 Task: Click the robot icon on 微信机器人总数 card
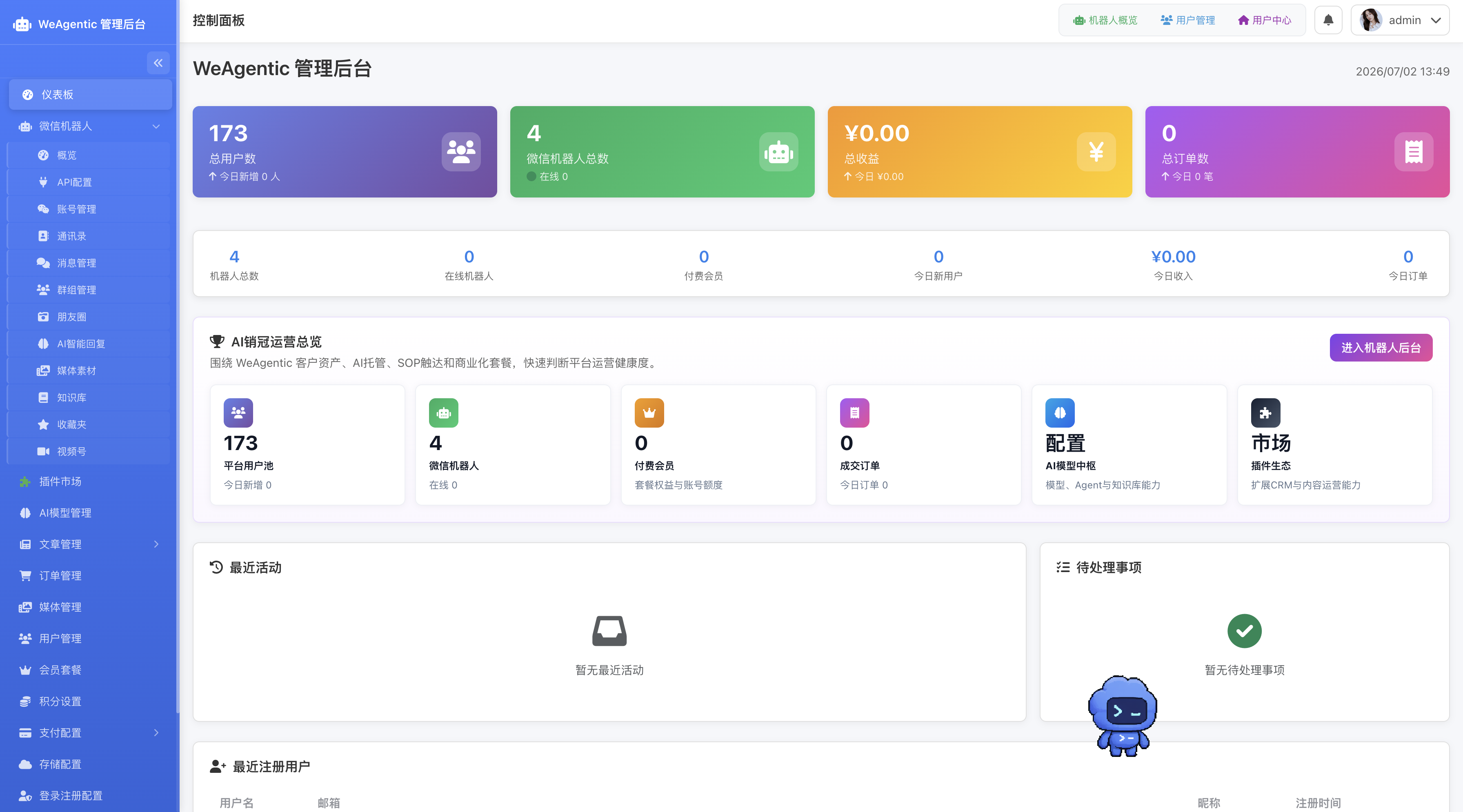point(778,152)
